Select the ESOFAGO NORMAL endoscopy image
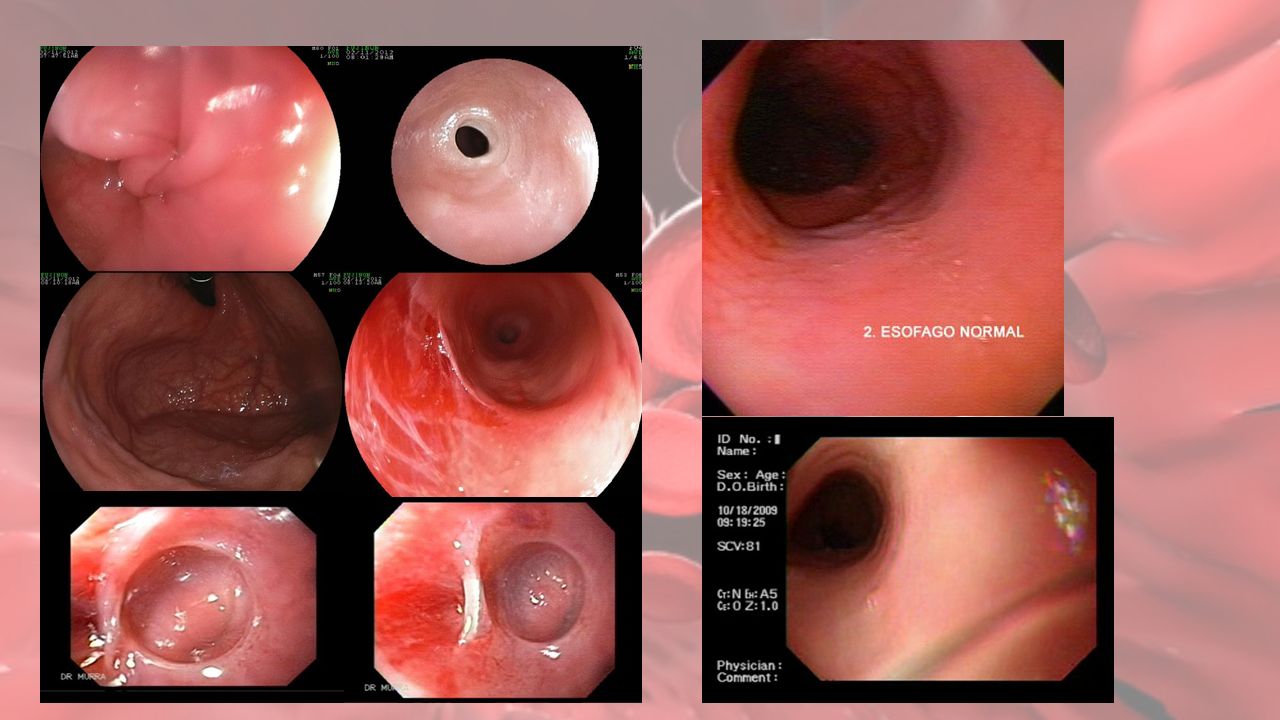This screenshot has width=1280, height=720. click(883, 228)
